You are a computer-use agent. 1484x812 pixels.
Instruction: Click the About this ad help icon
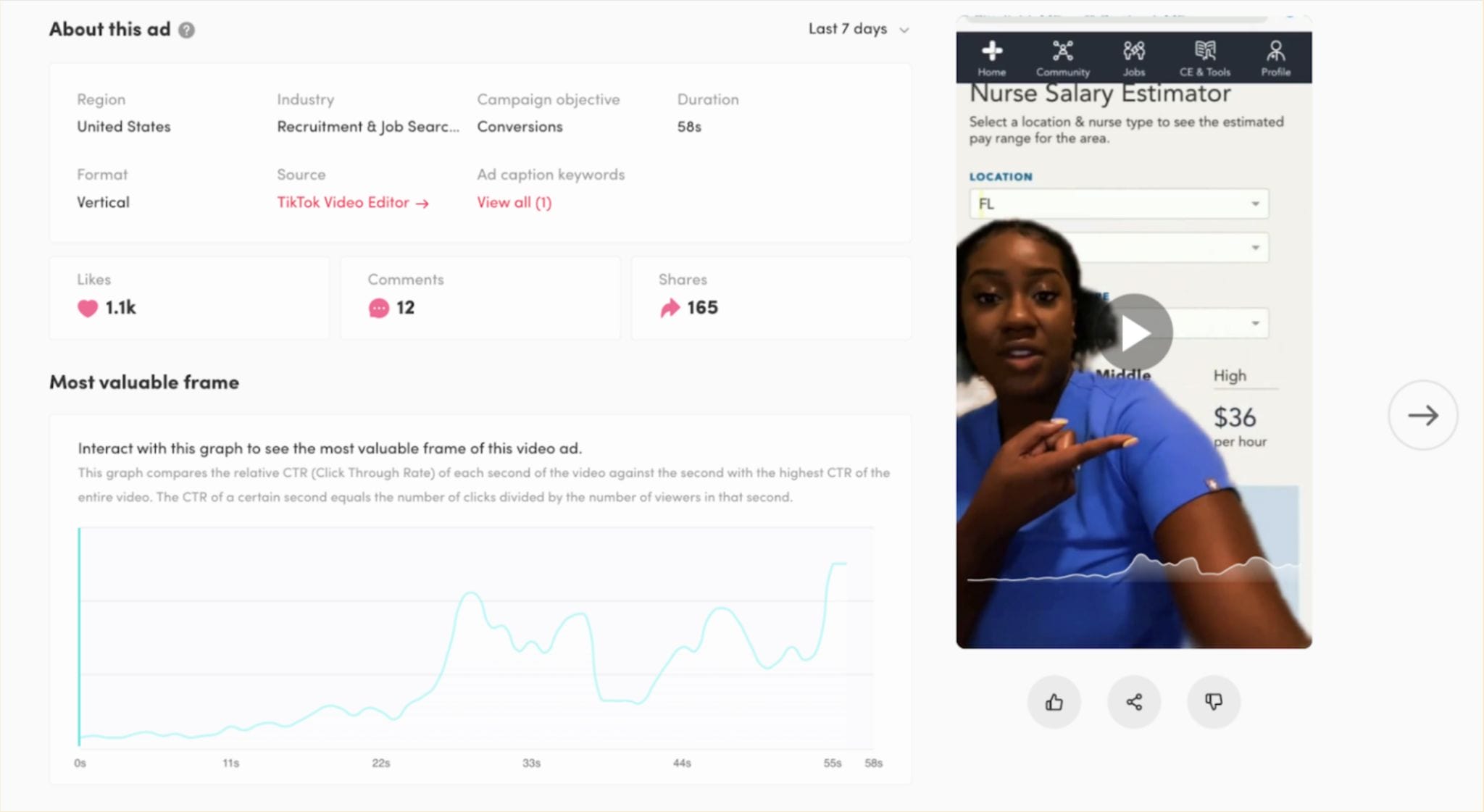click(x=186, y=29)
